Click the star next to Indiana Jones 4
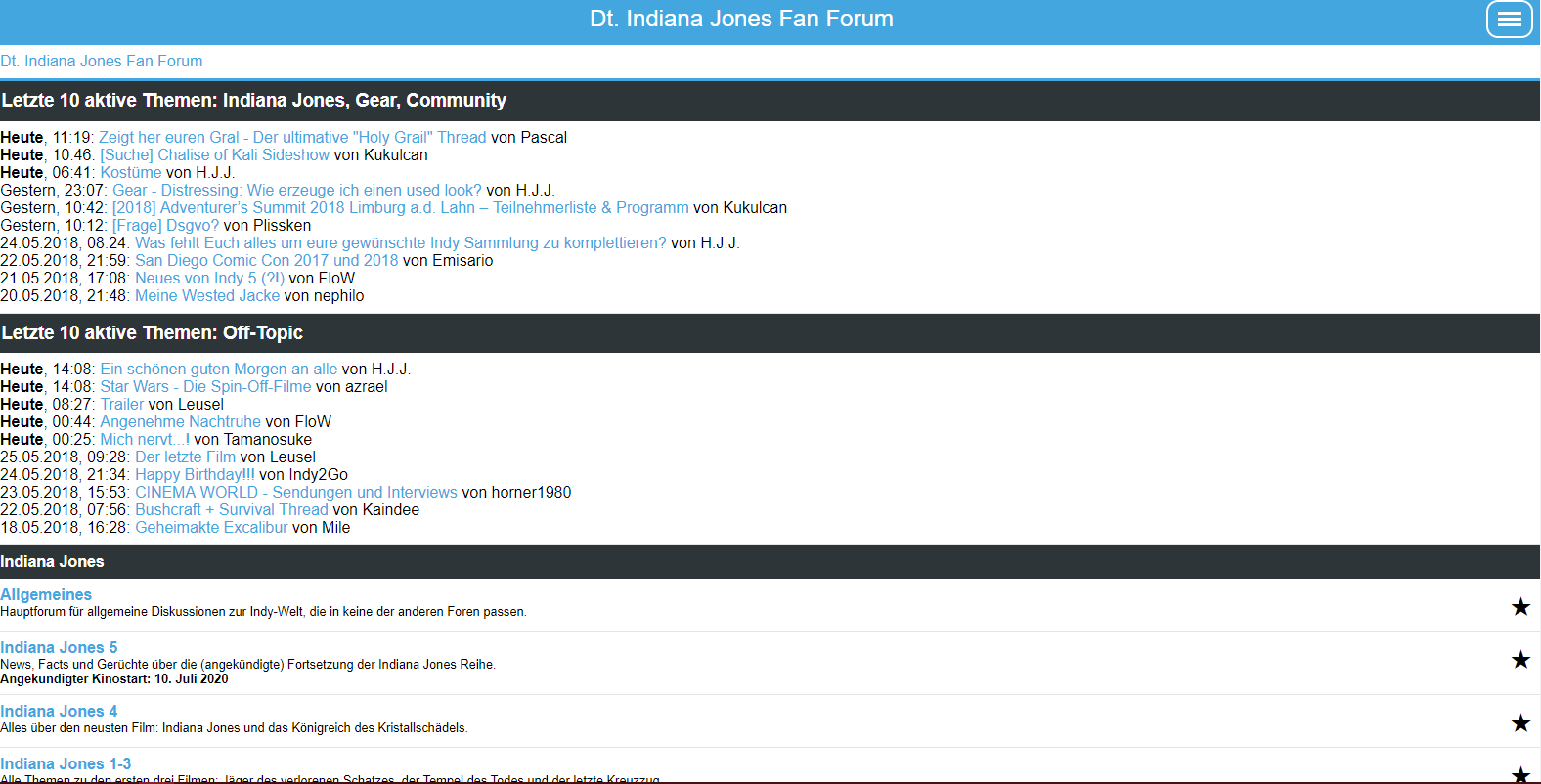Viewport: 1541px width, 784px height. tap(1519, 723)
